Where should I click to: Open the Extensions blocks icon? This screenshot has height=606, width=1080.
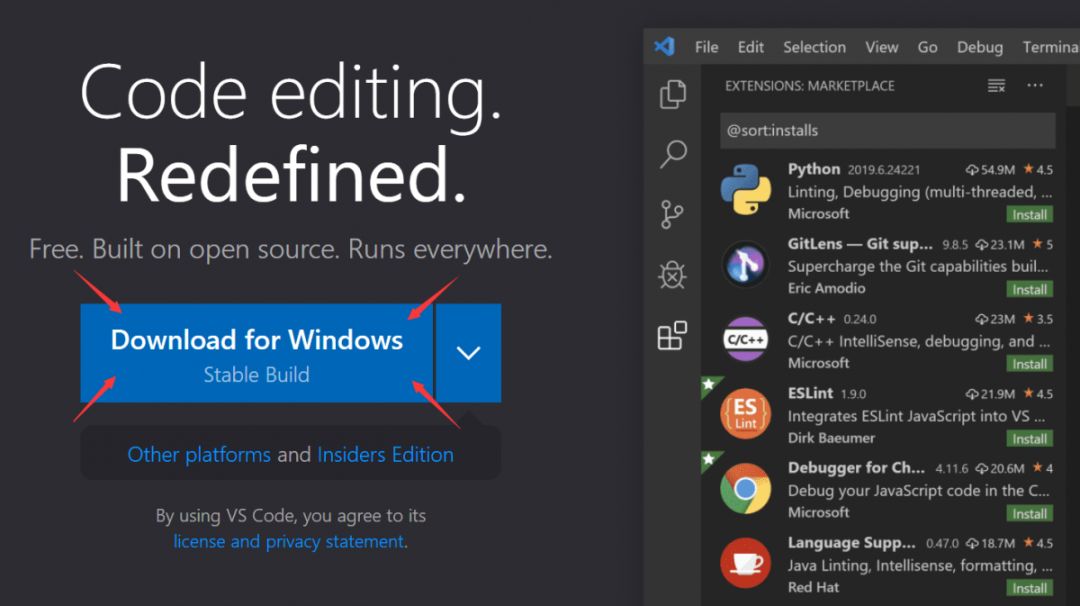(x=672, y=335)
